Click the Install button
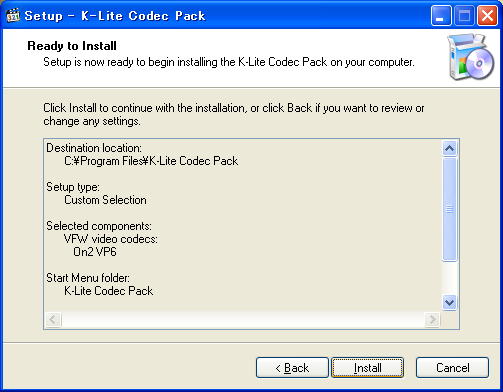Viewport: 503px width, 392px height. pos(367,368)
